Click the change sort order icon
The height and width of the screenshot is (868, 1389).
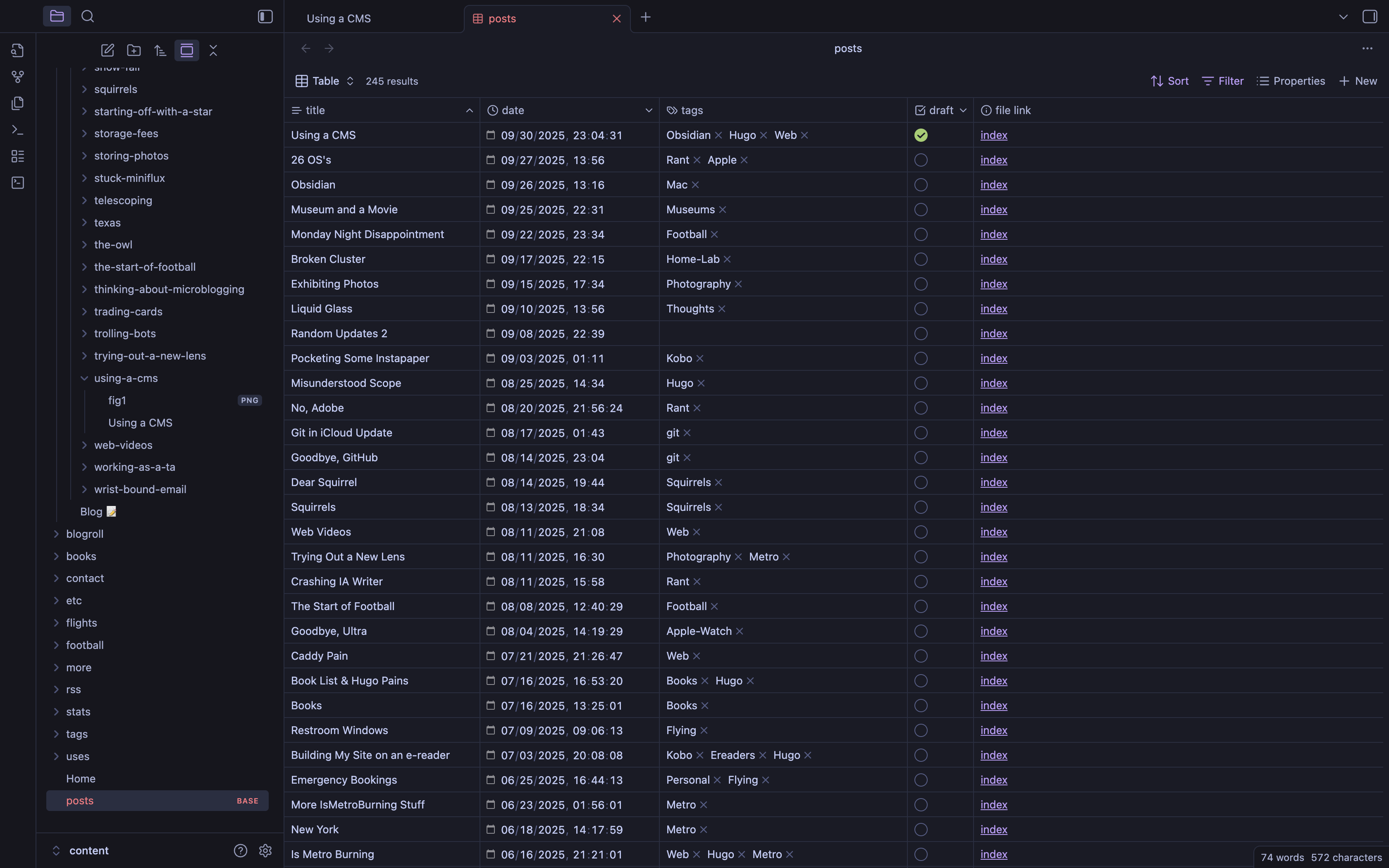[160, 50]
